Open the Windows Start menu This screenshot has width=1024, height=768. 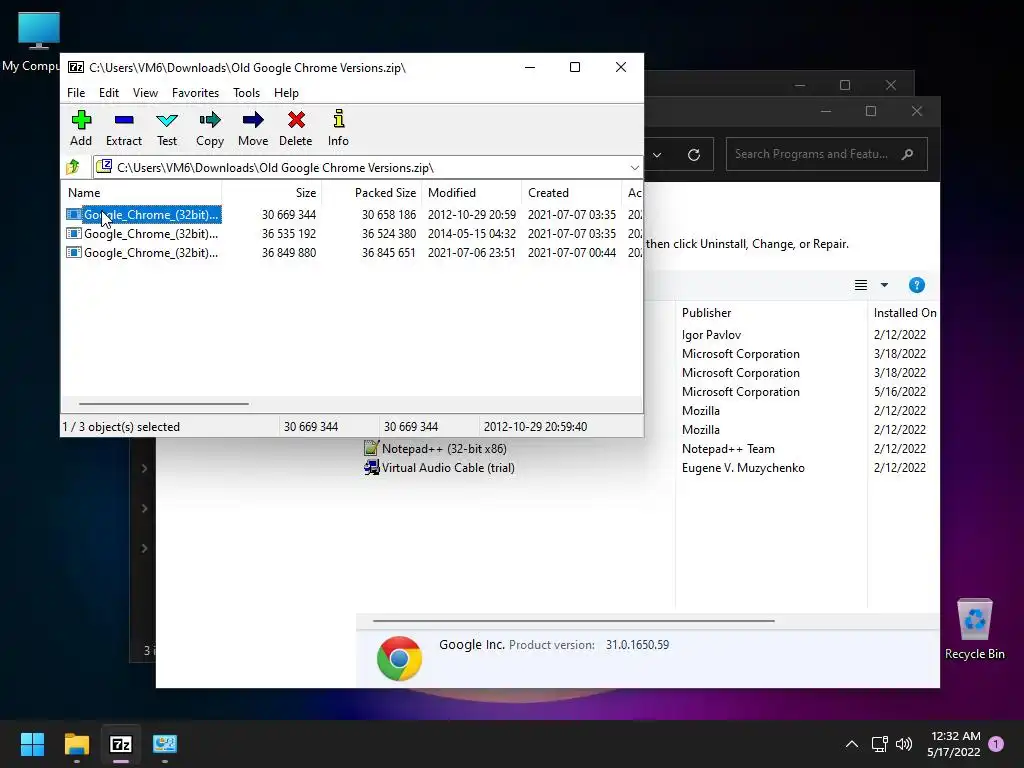pos(32,744)
